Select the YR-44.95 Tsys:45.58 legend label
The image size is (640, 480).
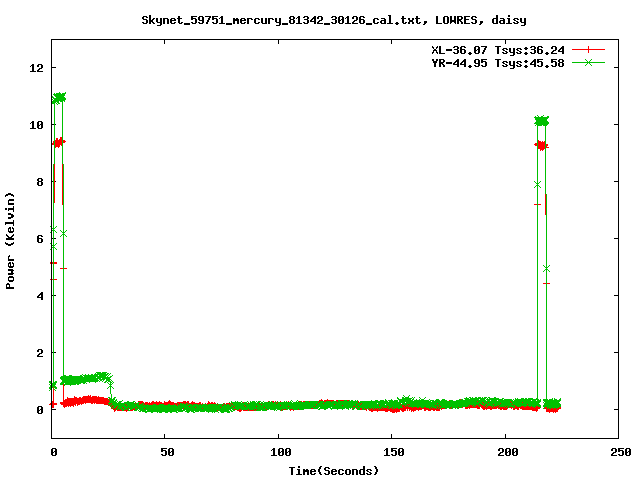coord(498,63)
